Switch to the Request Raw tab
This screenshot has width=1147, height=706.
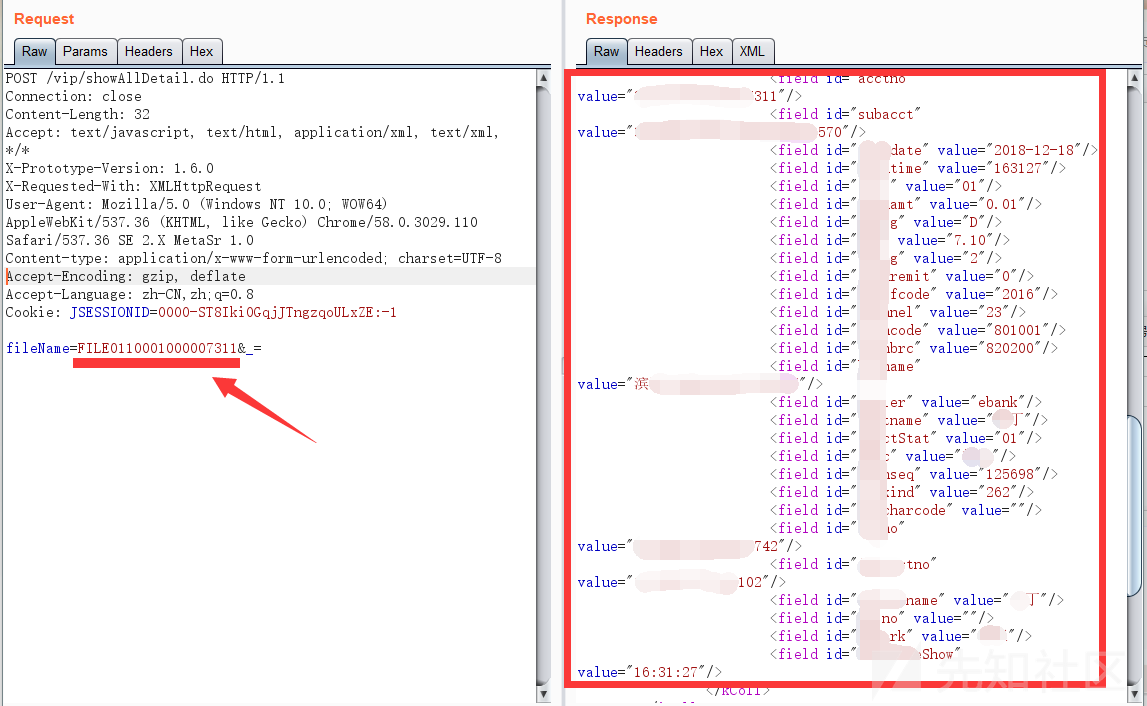click(x=35, y=51)
